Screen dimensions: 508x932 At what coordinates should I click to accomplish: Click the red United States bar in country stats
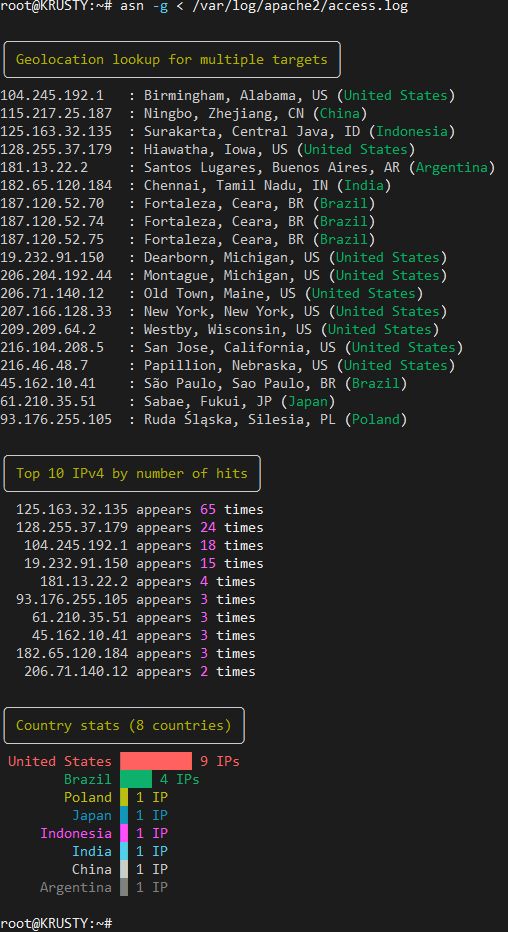(x=156, y=761)
